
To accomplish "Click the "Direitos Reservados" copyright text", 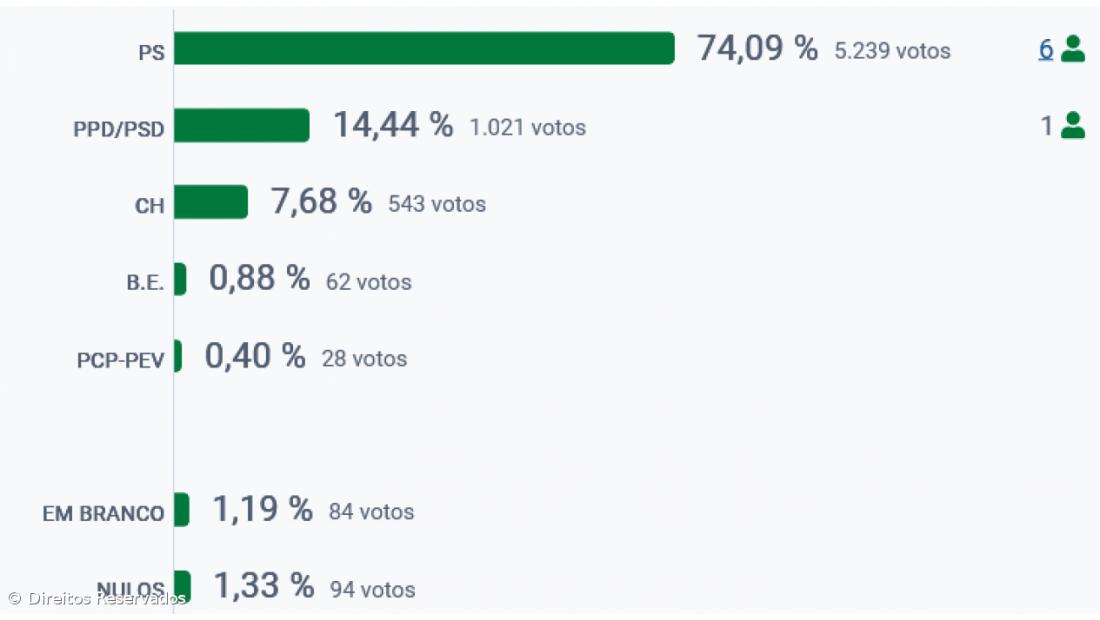I will (x=106, y=599).
